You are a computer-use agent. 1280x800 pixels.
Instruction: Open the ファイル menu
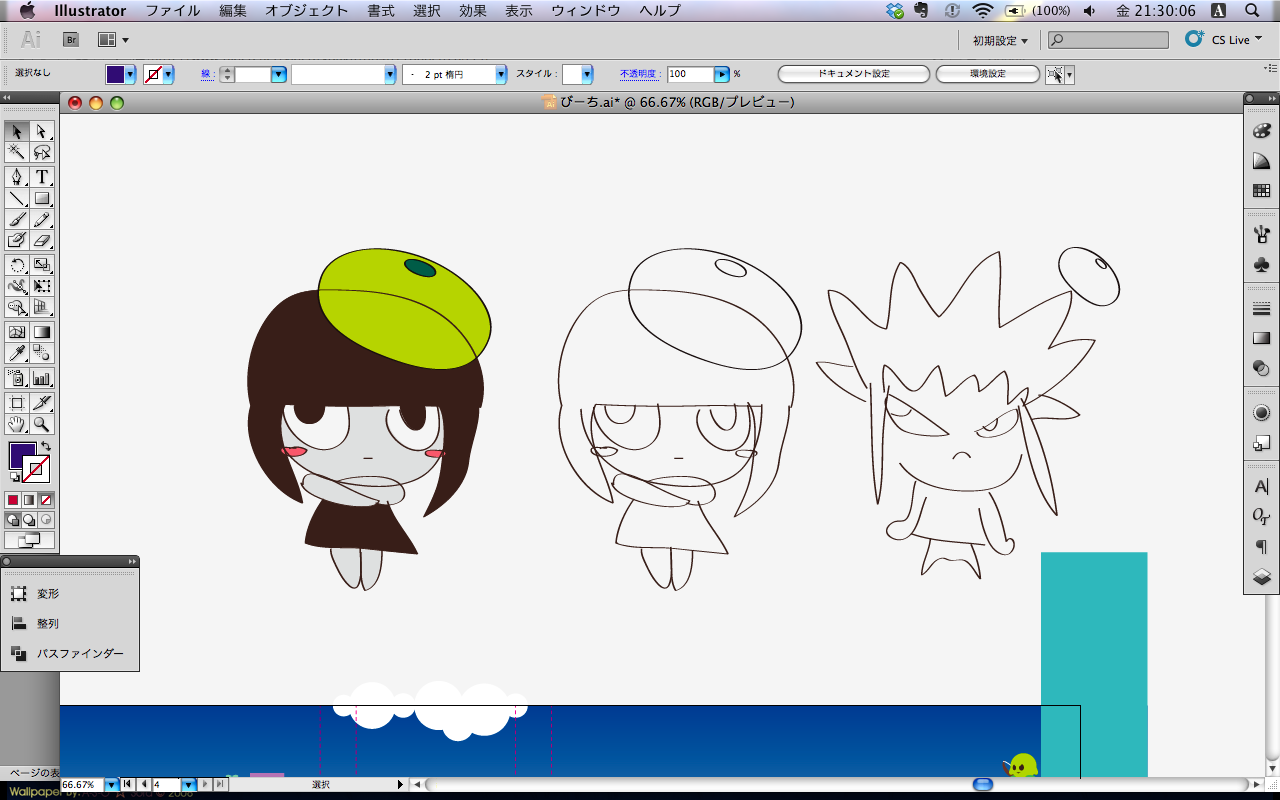(172, 11)
